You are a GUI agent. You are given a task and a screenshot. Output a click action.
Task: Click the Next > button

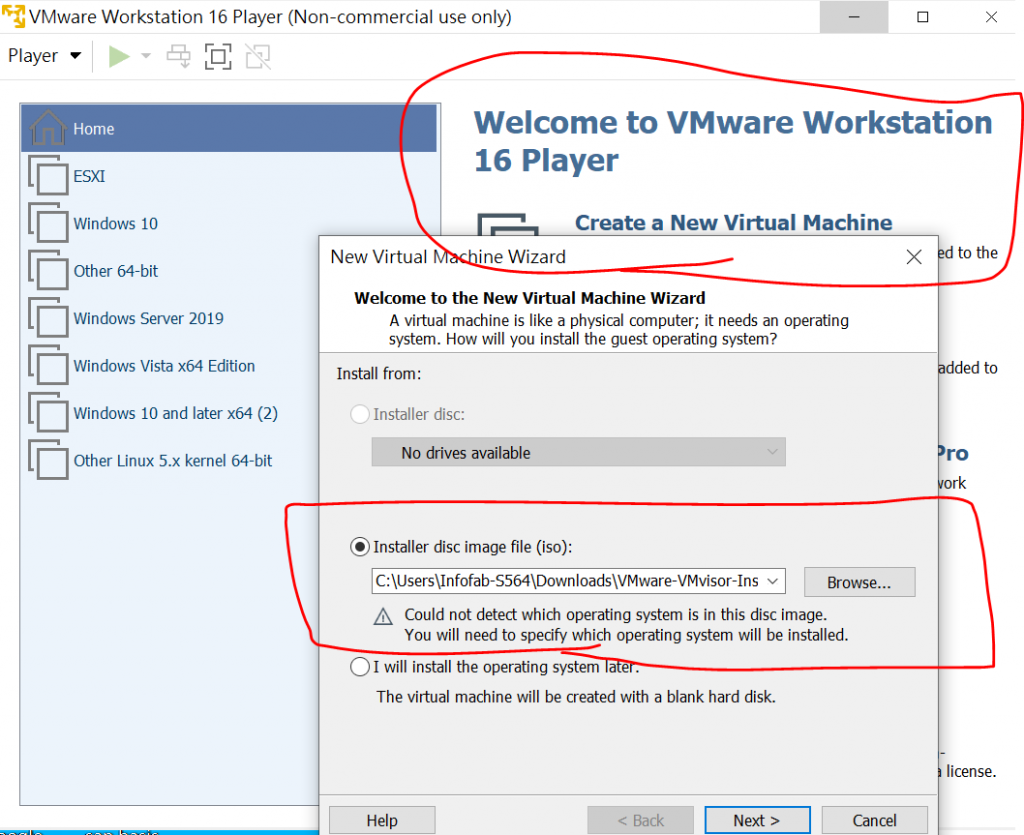pos(757,821)
